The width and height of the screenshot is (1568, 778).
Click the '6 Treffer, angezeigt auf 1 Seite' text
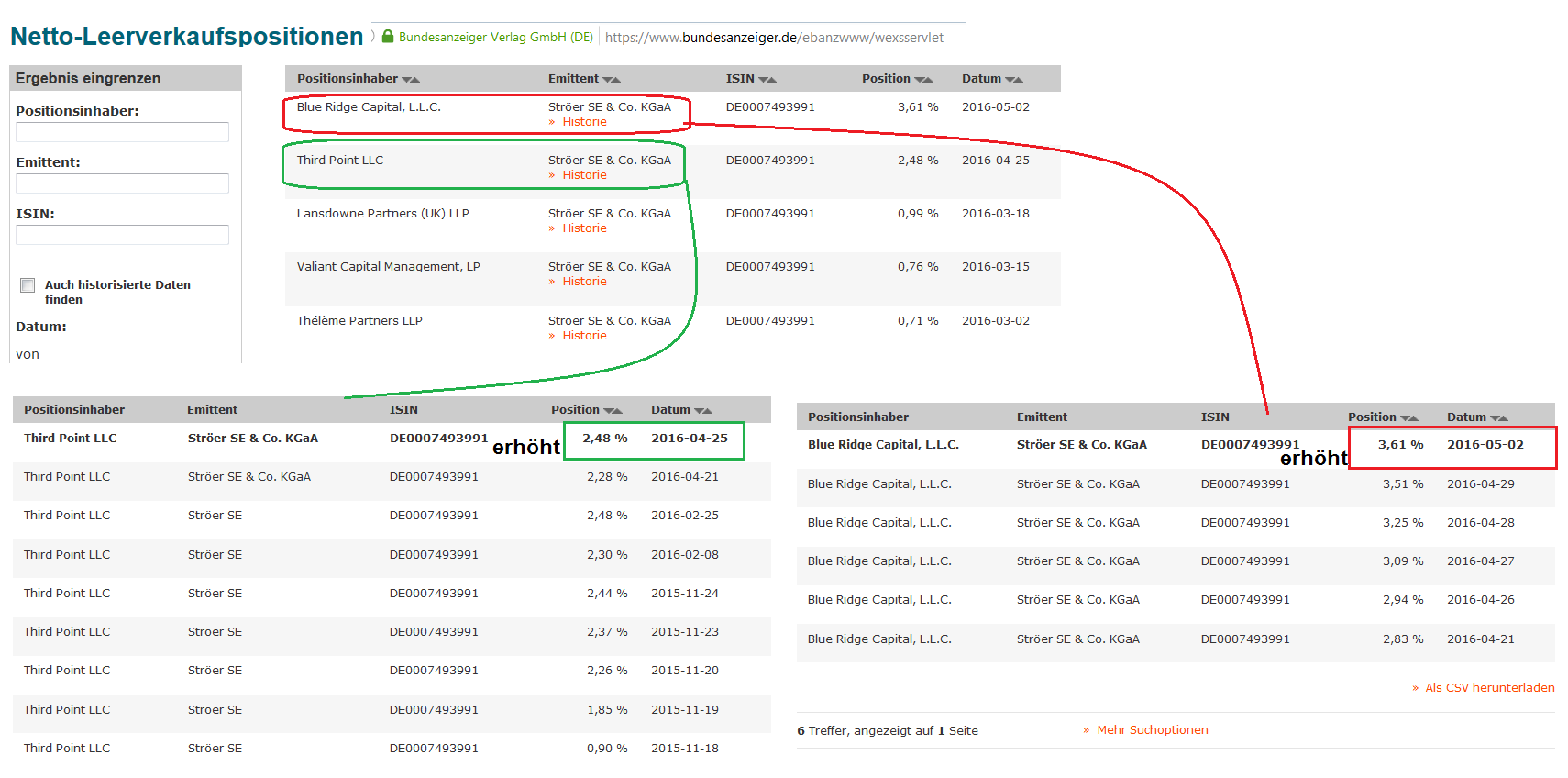pos(888,731)
